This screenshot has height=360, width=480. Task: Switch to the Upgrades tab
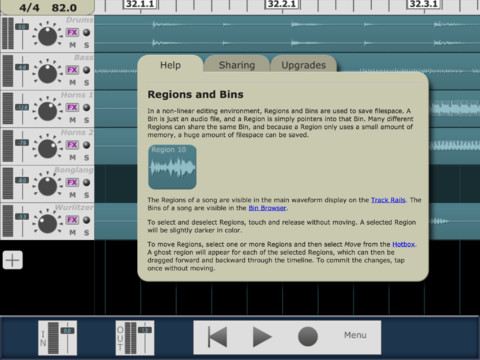pyautogui.click(x=303, y=65)
